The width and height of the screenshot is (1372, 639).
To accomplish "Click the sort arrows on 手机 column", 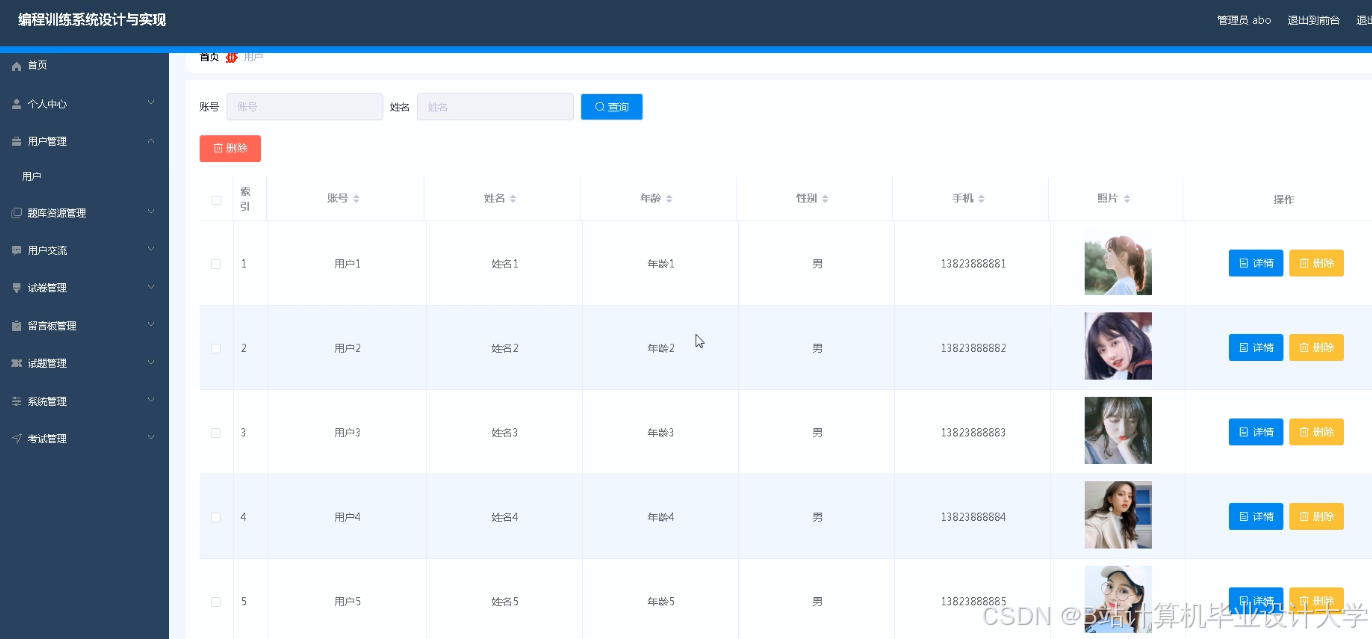I will (981, 199).
